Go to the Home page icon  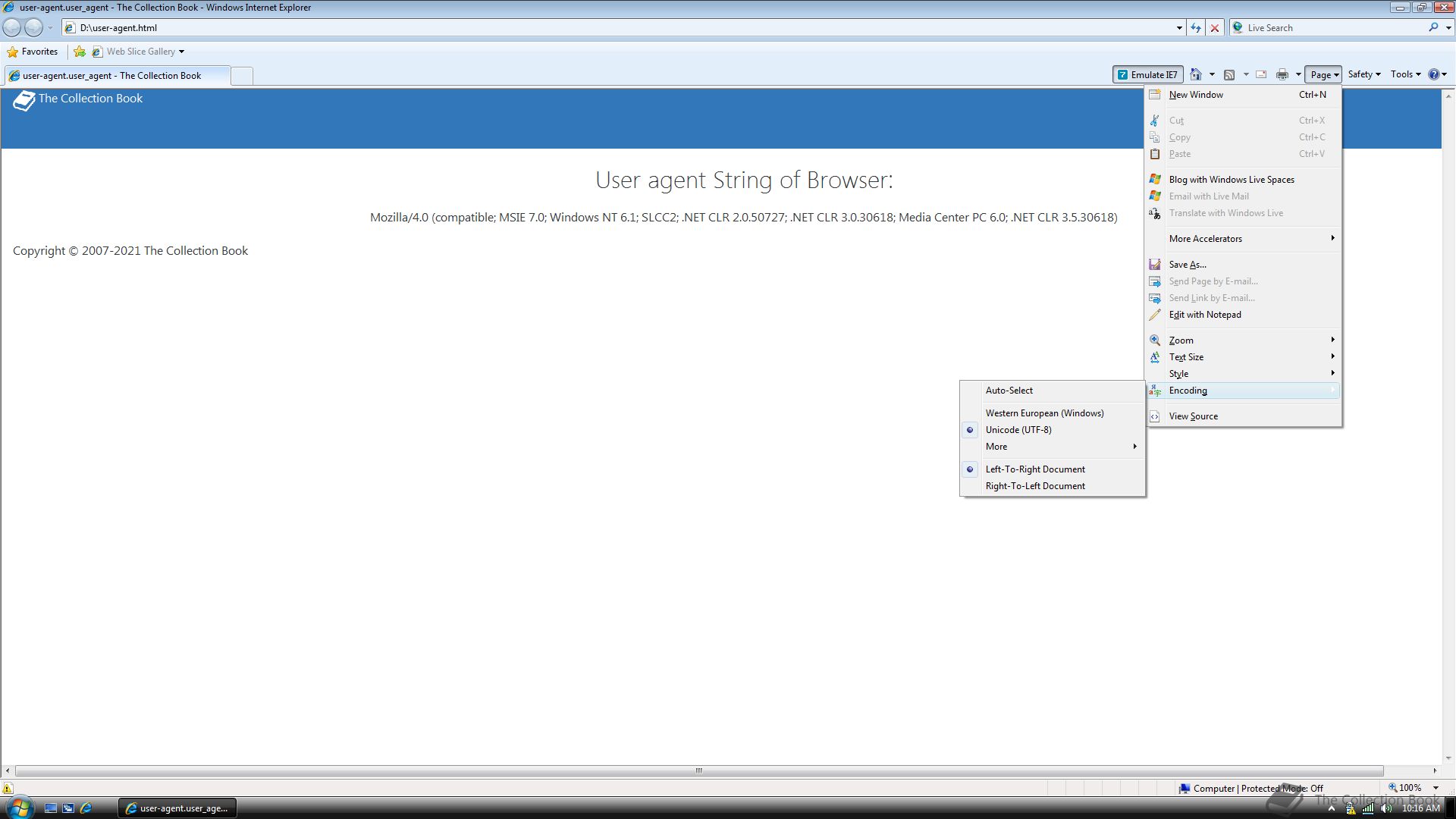click(x=1196, y=74)
